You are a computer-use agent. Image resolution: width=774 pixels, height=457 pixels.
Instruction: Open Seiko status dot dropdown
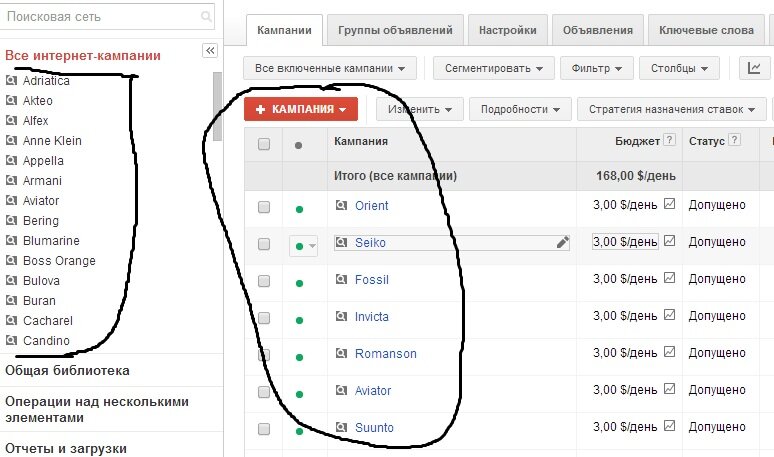coord(303,244)
